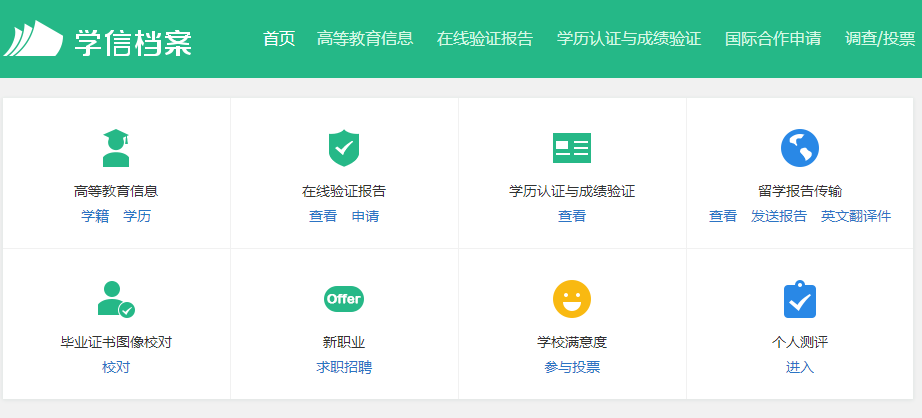This screenshot has width=922, height=418.
Task: Go to 国际合作申请 in the top menu
Action: 772,39
